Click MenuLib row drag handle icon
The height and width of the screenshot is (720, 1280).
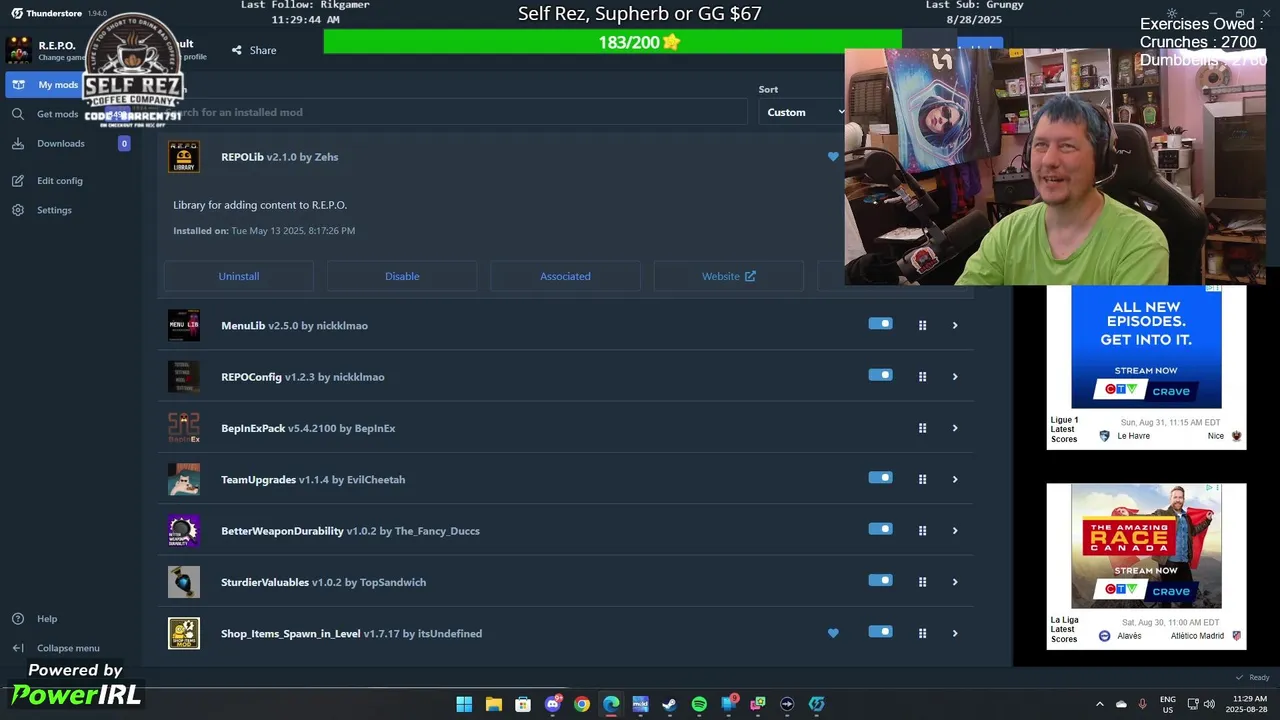(x=922, y=325)
